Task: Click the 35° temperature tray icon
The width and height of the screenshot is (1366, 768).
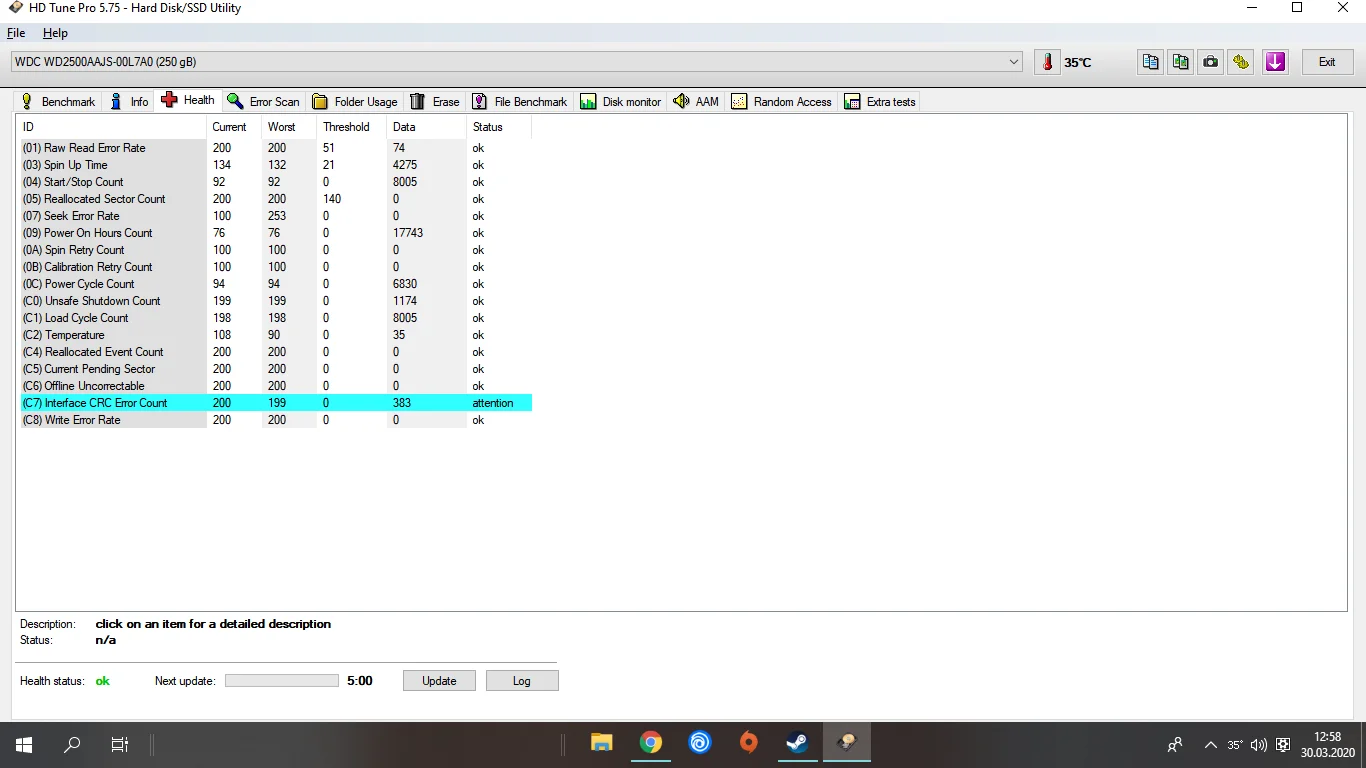Action: (x=1235, y=745)
